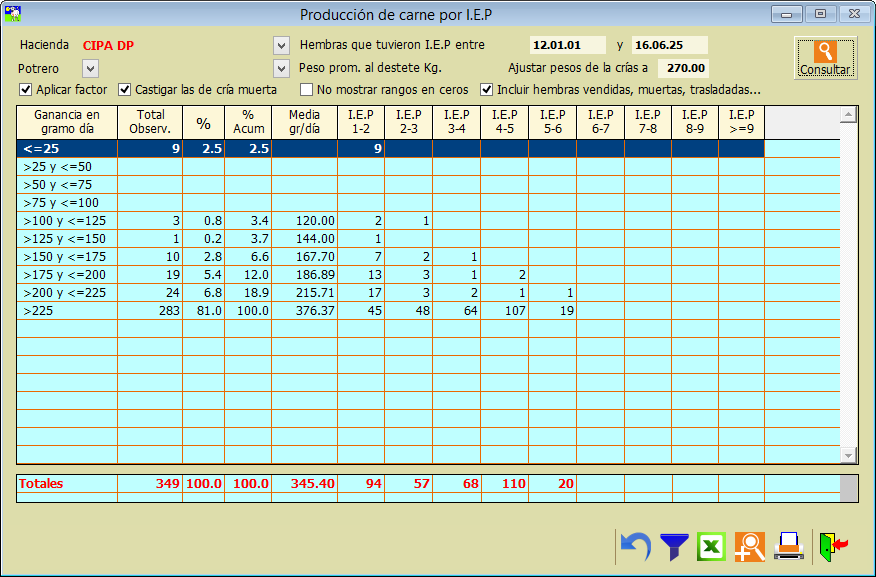Screen dimensions: 876x577
Task: Click the app icon in title bar
Action: click(14, 14)
